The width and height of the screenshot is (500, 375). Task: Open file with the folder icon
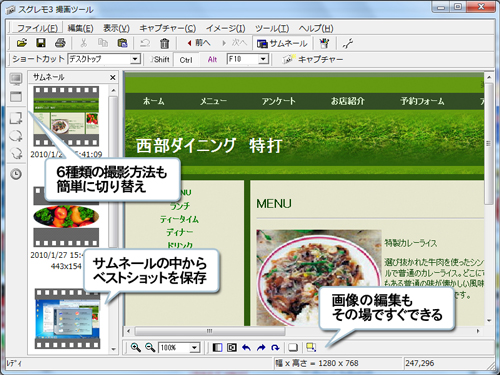22,43
